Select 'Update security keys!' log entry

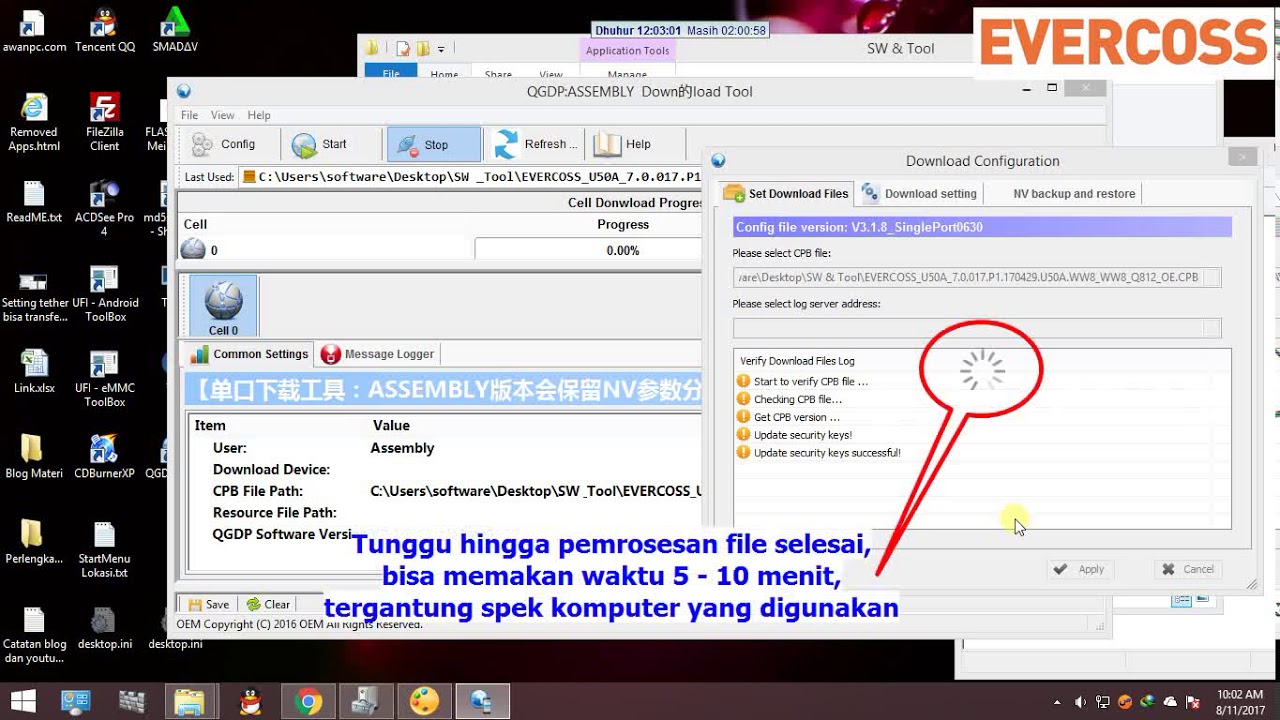(x=794, y=435)
